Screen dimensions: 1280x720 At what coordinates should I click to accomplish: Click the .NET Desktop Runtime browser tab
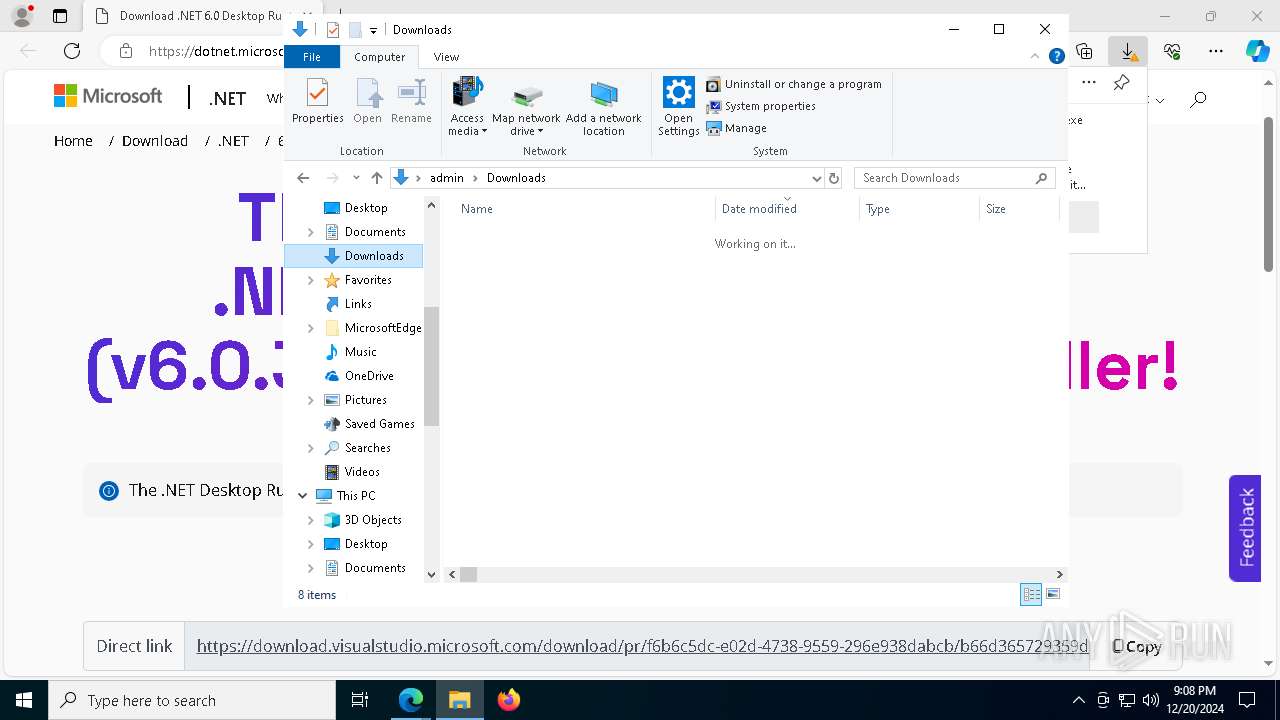pos(188,16)
